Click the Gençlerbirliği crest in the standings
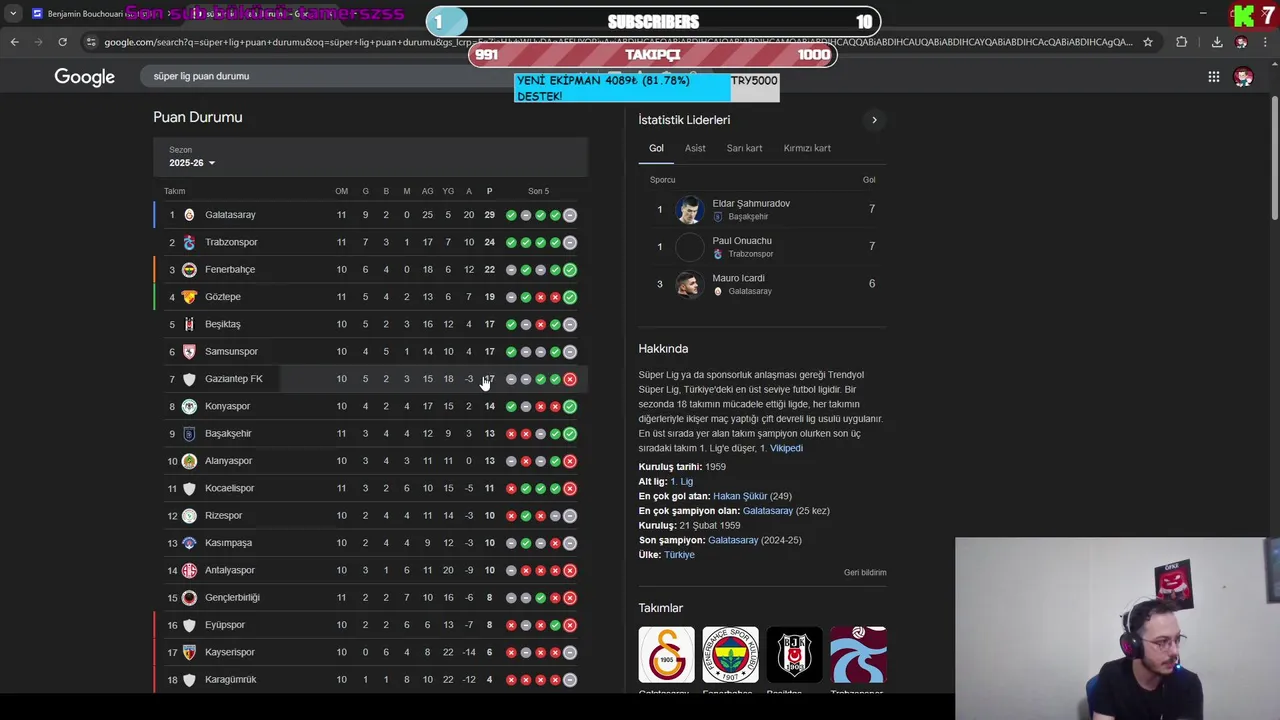The height and width of the screenshot is (720, 1280). (189, 598)
